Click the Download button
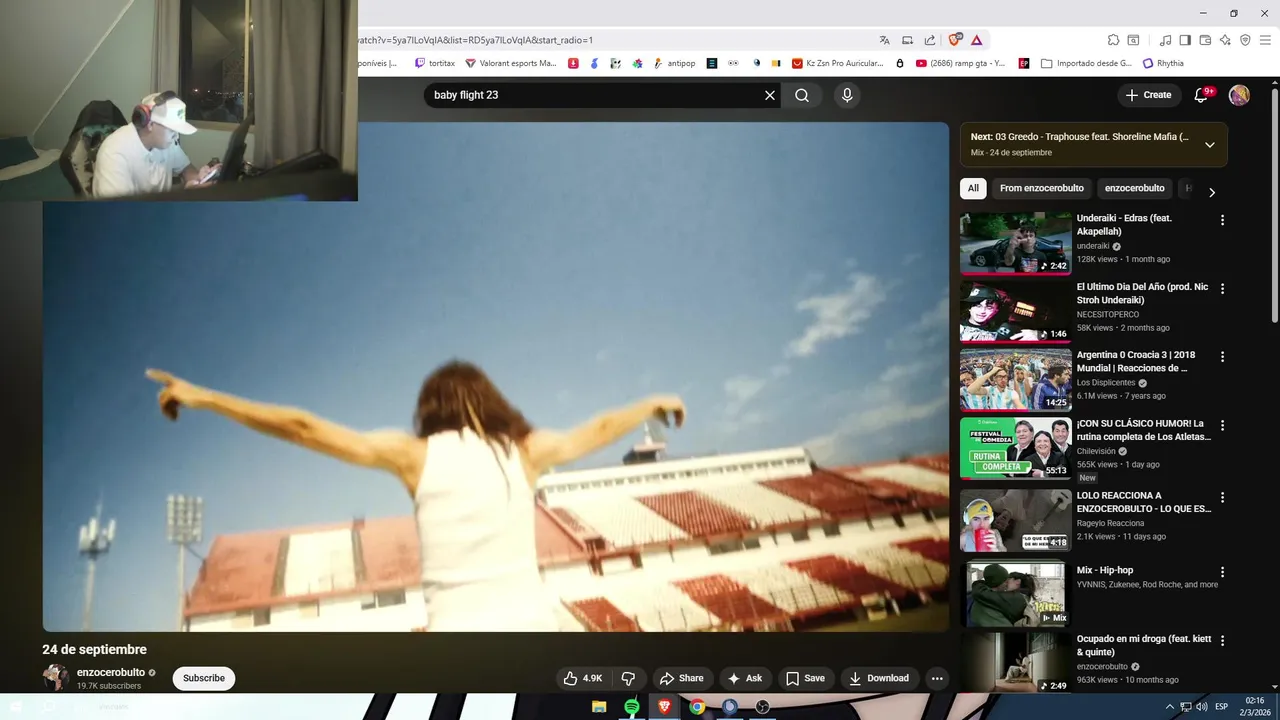The height and width of the screenshot is (720, 1280). pos(879,678)
